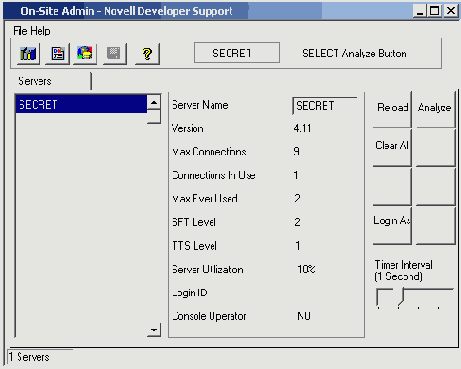461x369 pixels.
Task: Click the Analyze button
Action: tap(435, 109)
